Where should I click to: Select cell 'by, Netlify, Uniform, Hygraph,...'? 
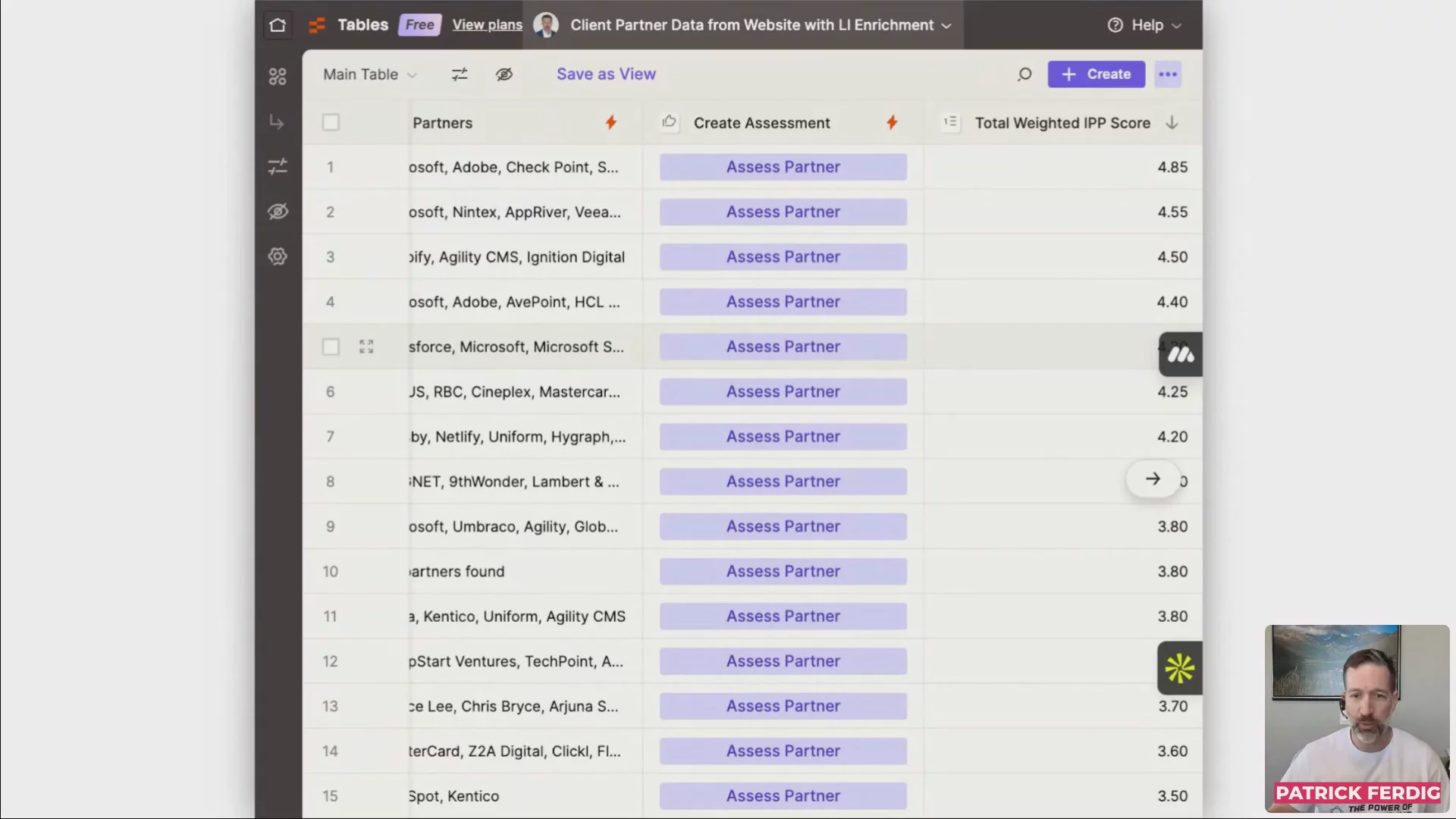pos(525,437)
